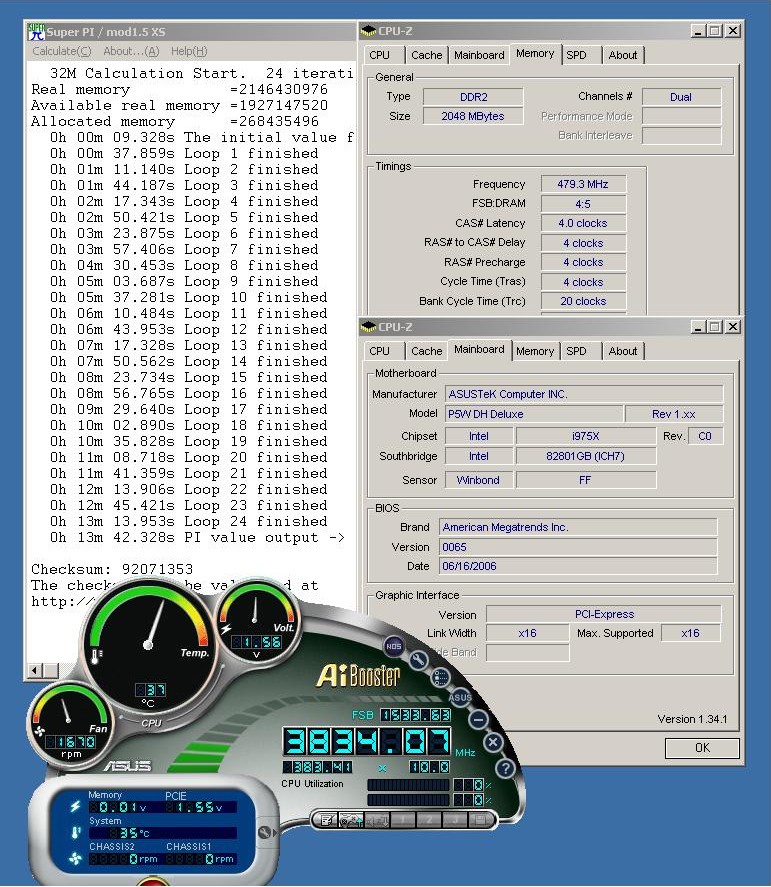
Task: Open AI Booster wrench settings icon
Action: [418, 660]
